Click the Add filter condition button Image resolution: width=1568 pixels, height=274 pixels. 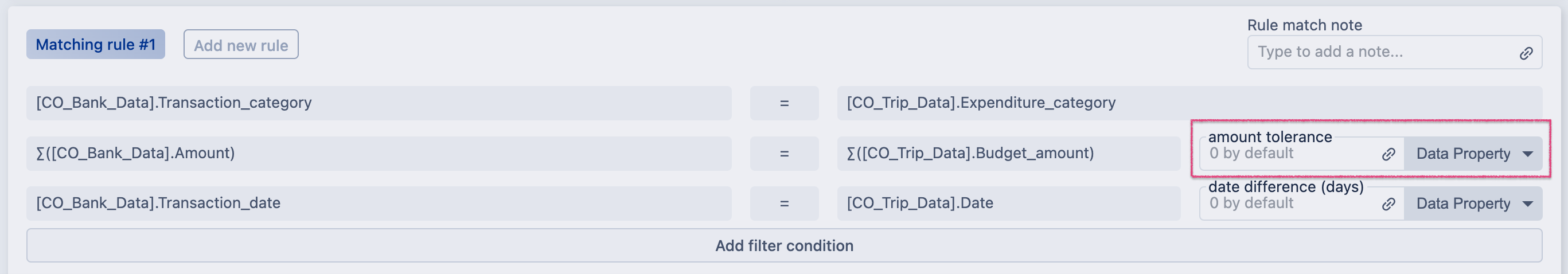pos(784,246)
